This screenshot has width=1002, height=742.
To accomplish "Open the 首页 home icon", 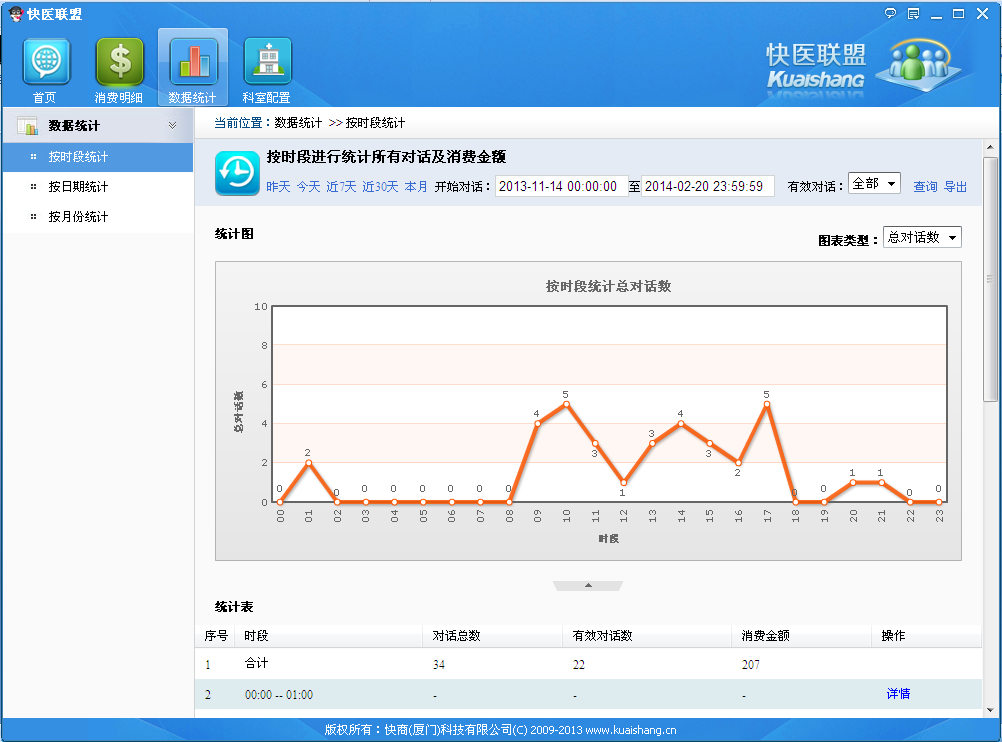I will pos(46,63).
